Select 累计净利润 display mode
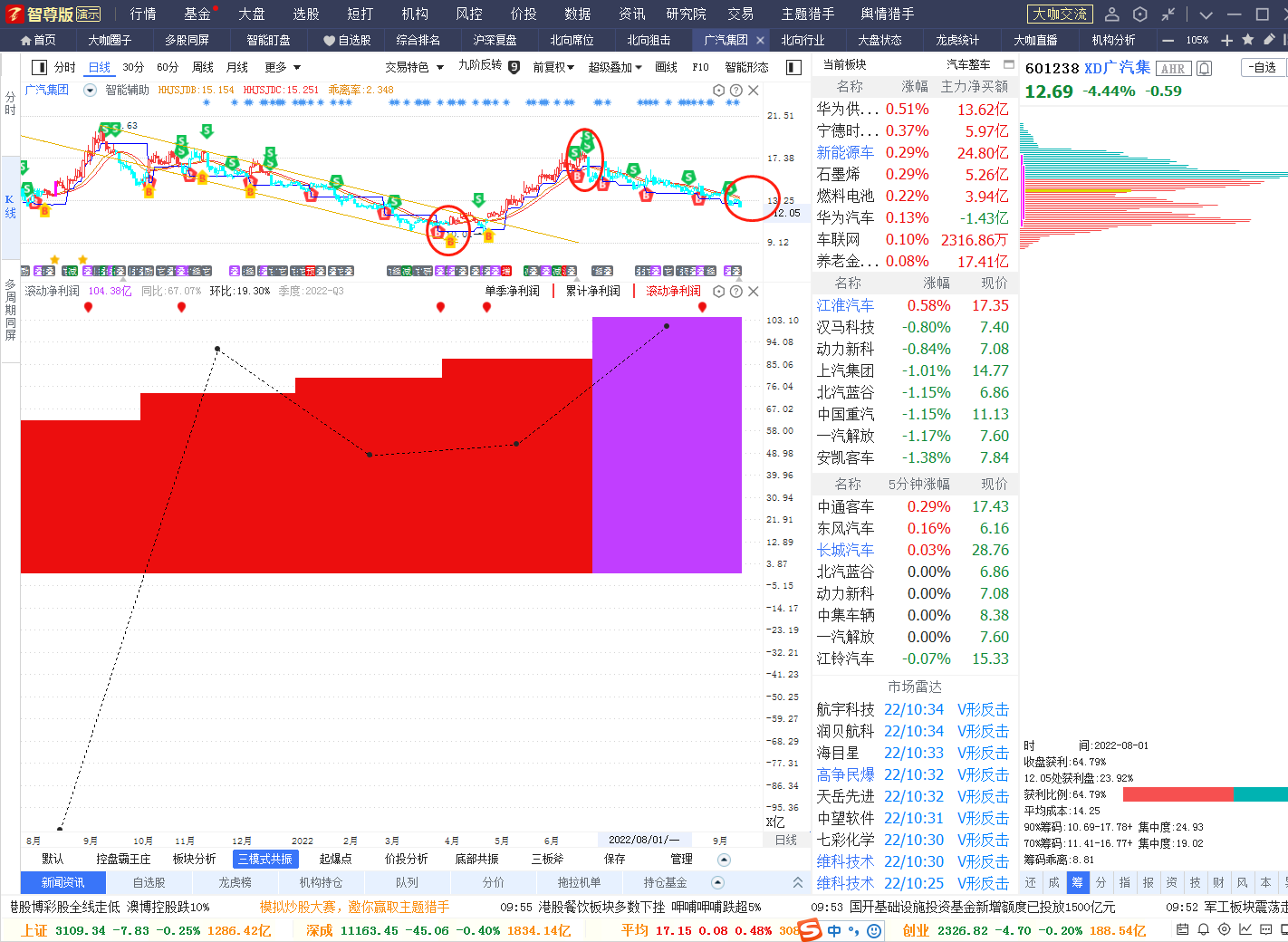The width and height of the screenshot is (1288, 942). point(593,291)
